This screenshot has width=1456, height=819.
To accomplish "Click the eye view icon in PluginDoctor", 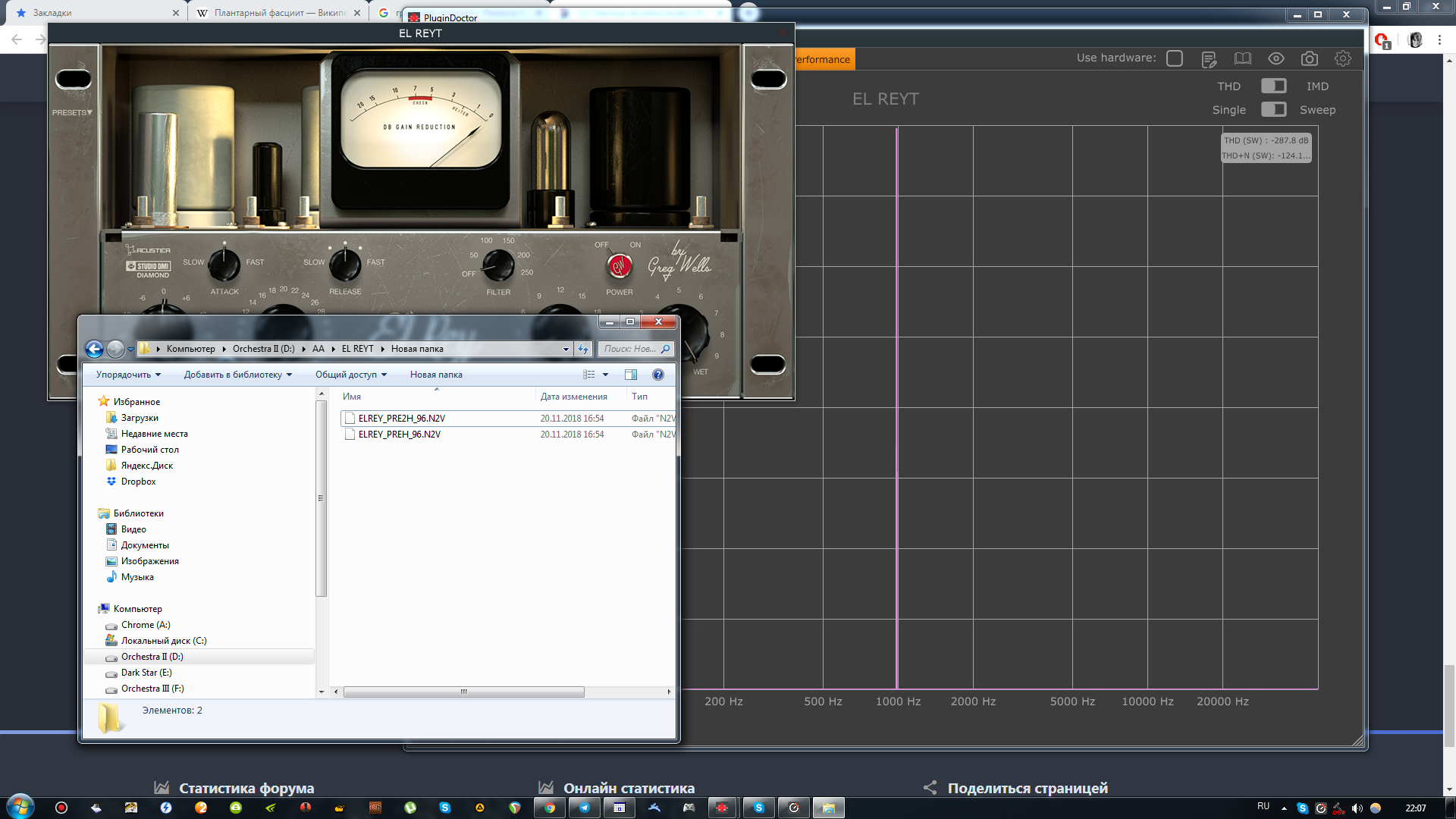I will 1276,58.
